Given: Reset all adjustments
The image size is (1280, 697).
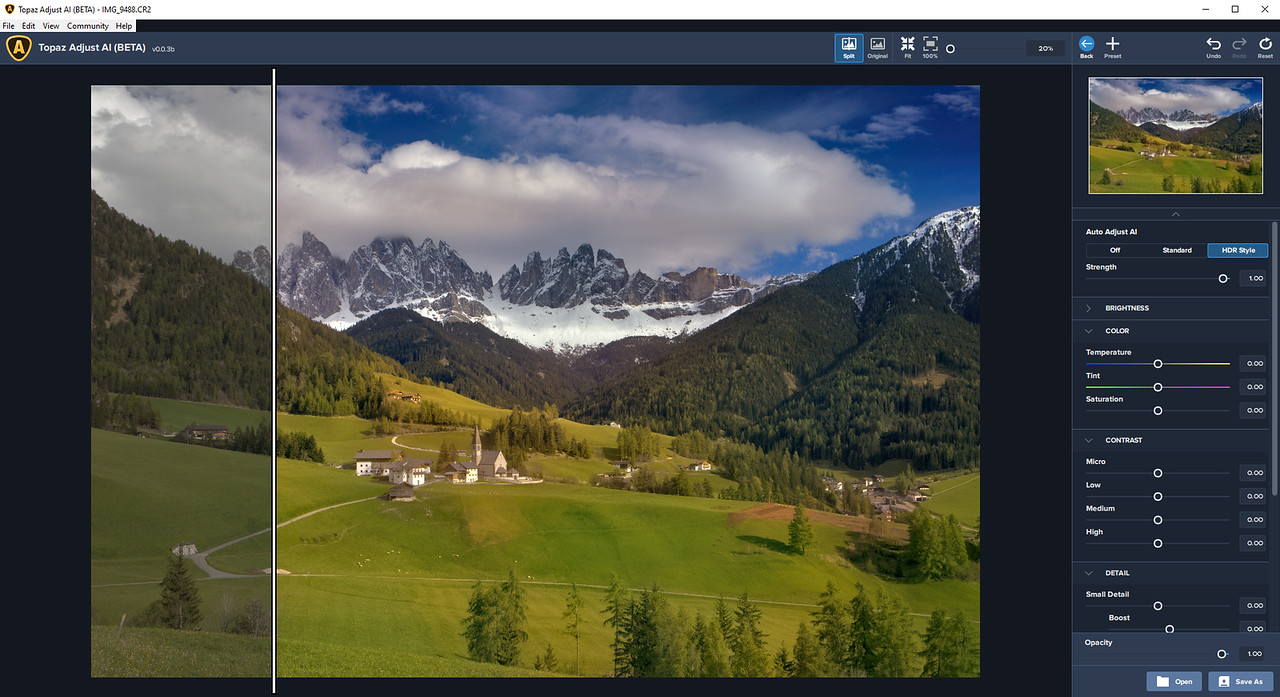Looking at the screenshot, I should pyautogui.click(x=1265, y=47).
